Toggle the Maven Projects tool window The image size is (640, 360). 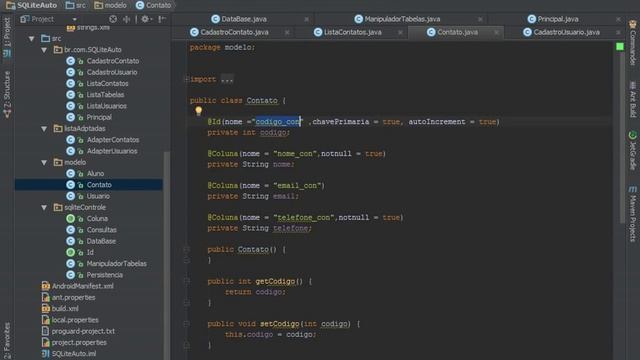(632, 214)
